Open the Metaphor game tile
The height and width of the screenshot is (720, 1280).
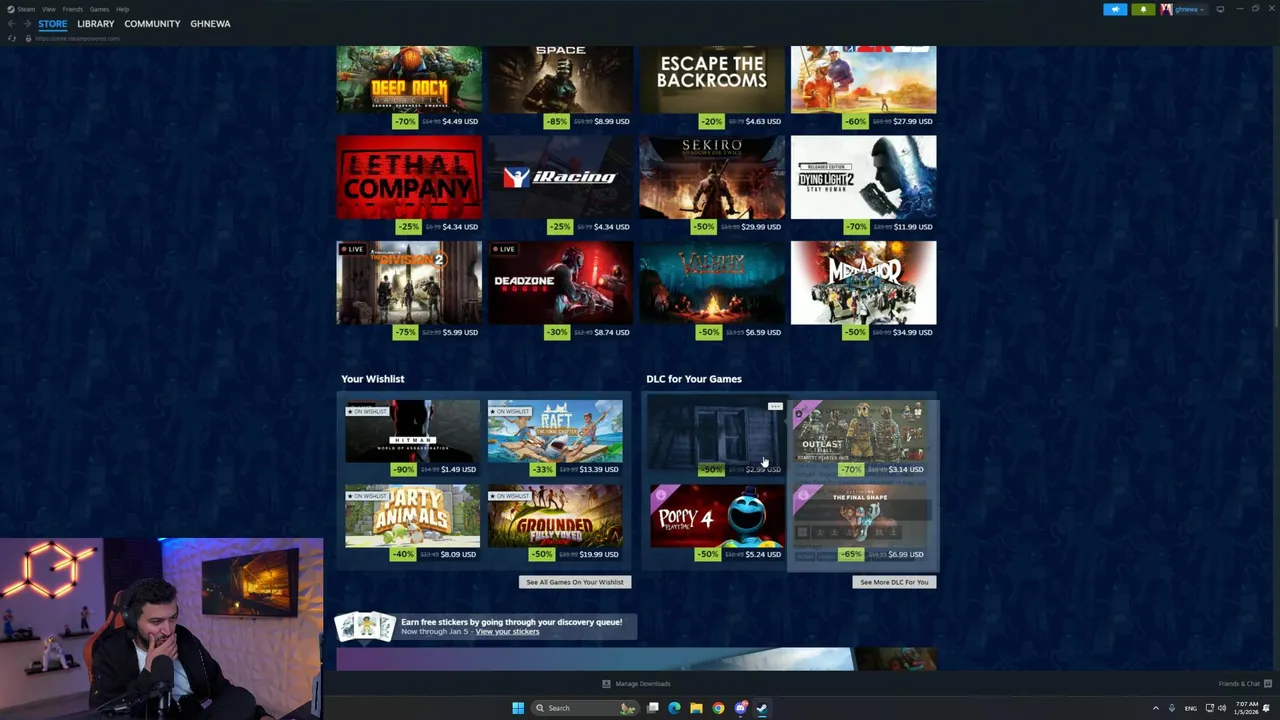point(864,283)
